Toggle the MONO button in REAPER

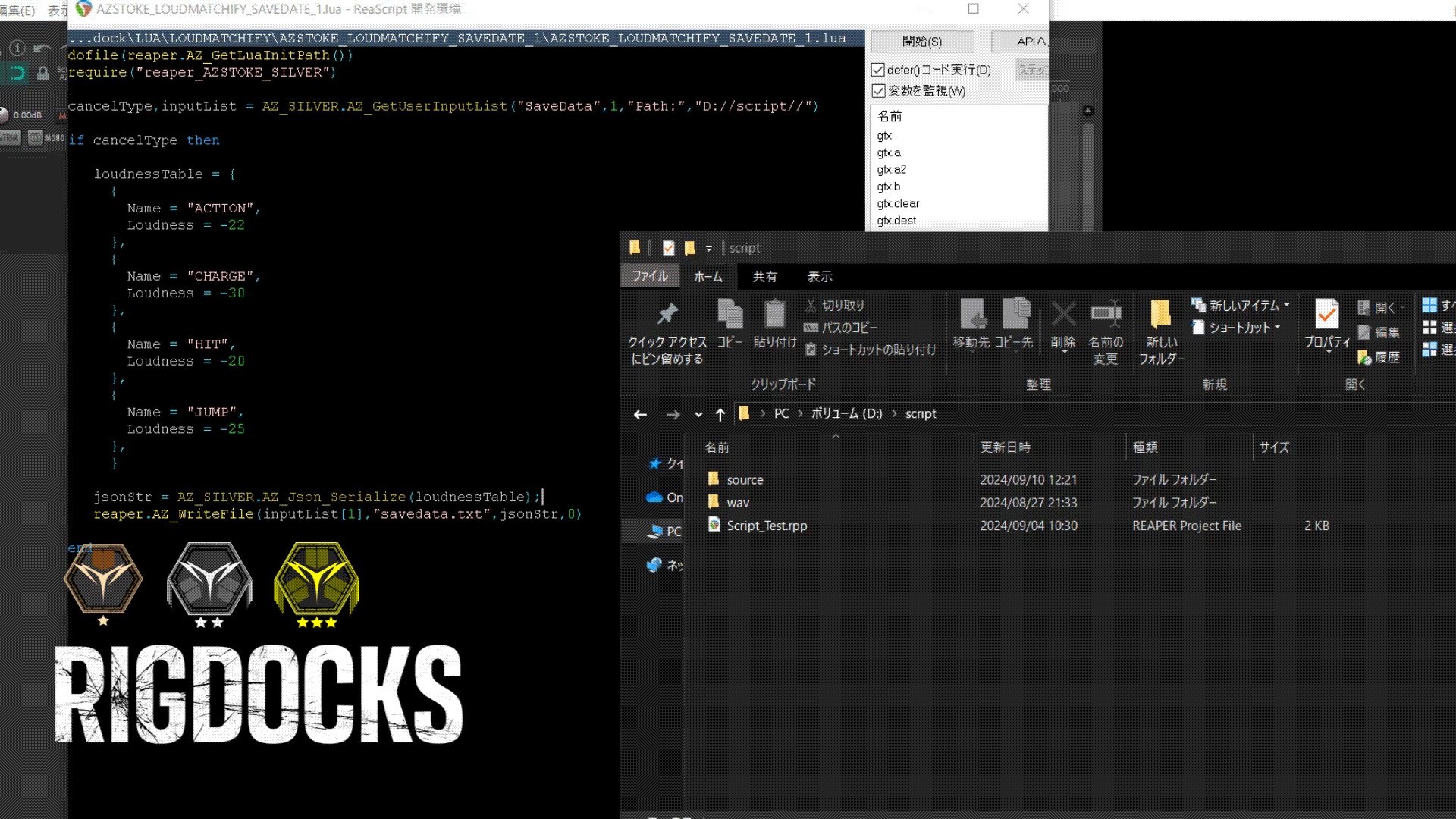(x=47, y=137)
